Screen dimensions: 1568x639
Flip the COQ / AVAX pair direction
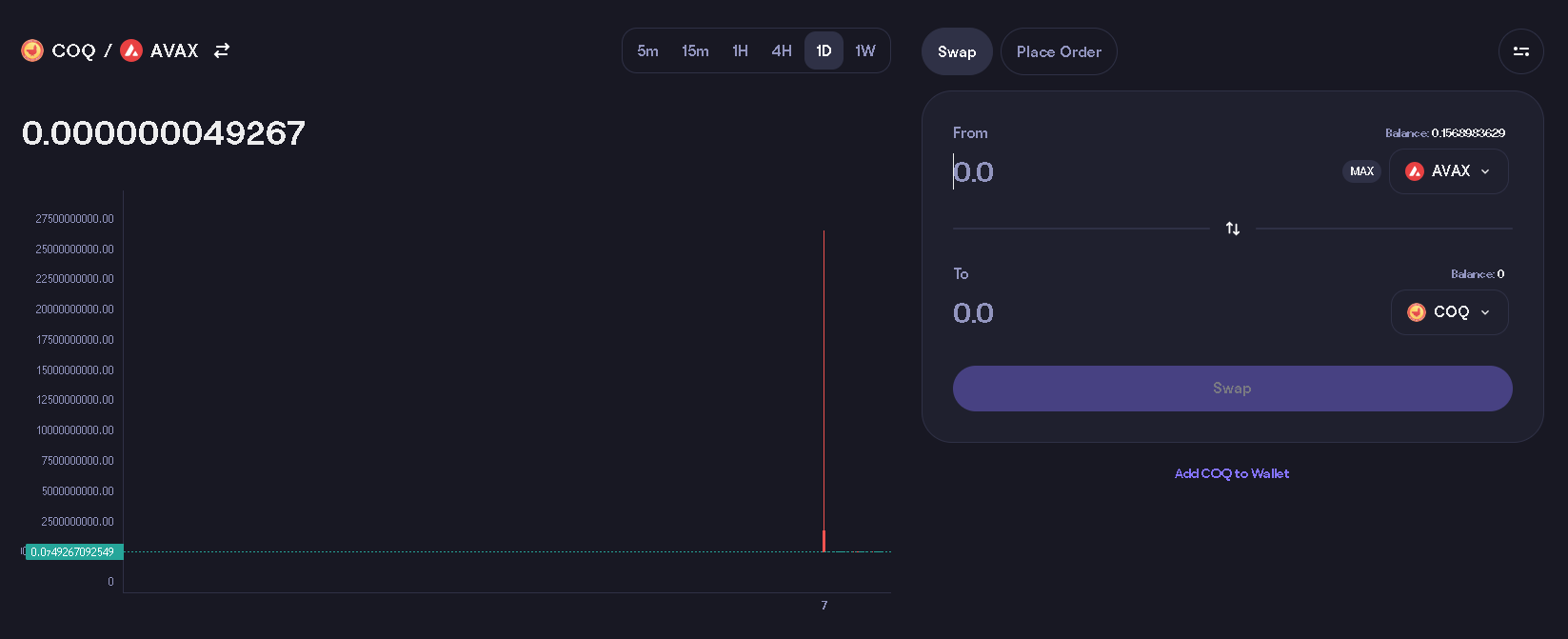coord(222,50)
